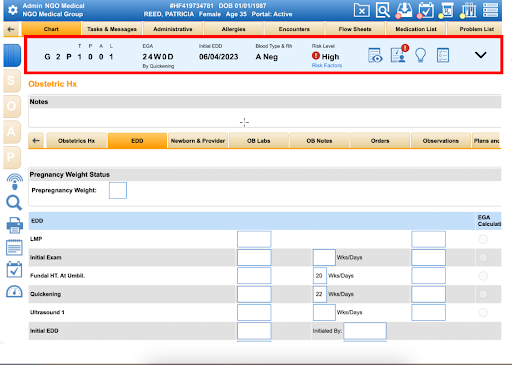Screen dimensions: 512x365
Task: Open the sidebar calendar checkmark icon
Action: tap(14, 270)
